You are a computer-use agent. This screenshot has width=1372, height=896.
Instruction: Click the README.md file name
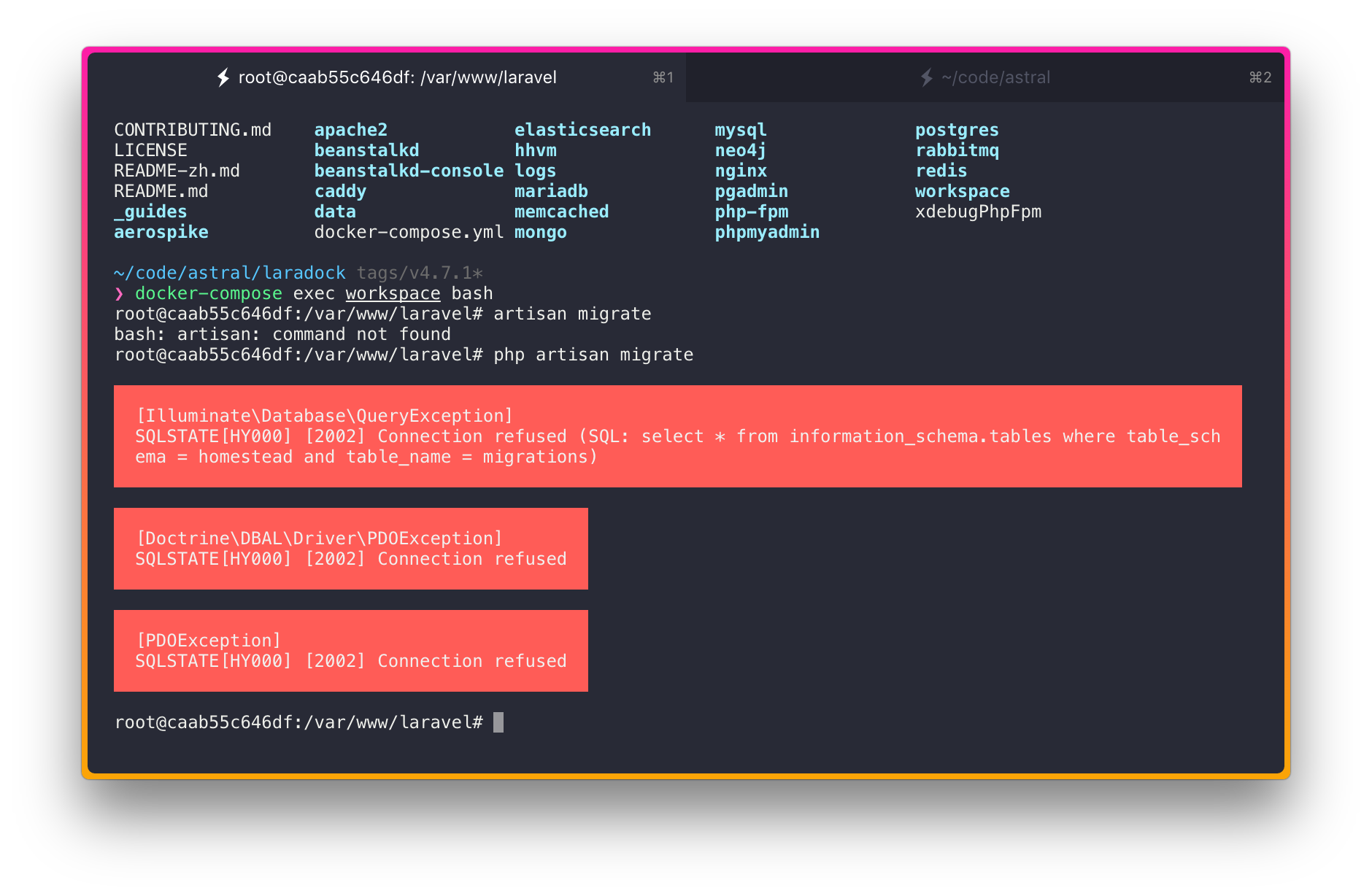click(161, 191)
